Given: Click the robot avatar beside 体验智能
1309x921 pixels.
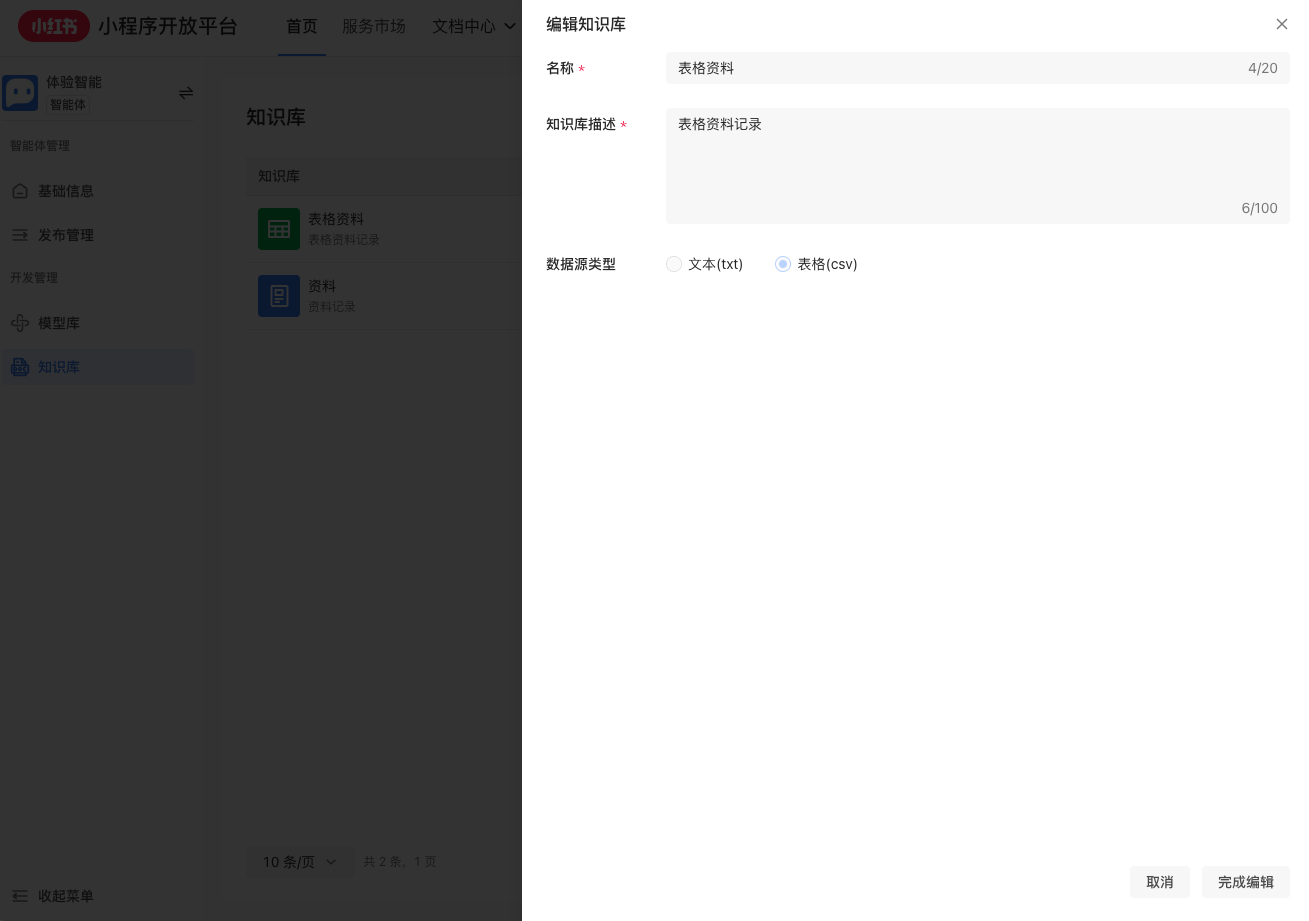Looking at the screenshot, I should click(21, 92).
